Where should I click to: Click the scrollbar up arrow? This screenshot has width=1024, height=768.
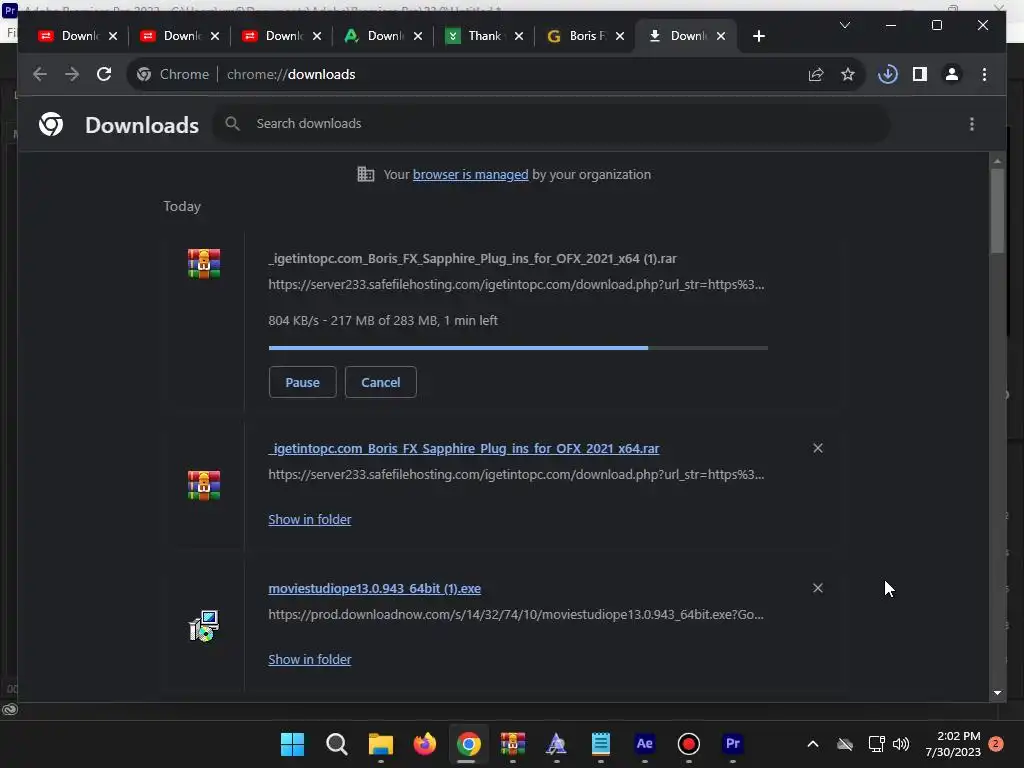997,161
